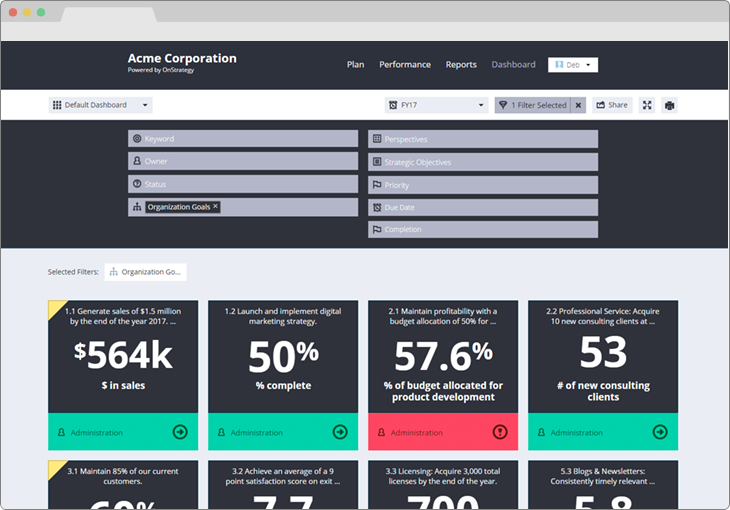Click the alarm clock icon beside FY17

point(393,105)
